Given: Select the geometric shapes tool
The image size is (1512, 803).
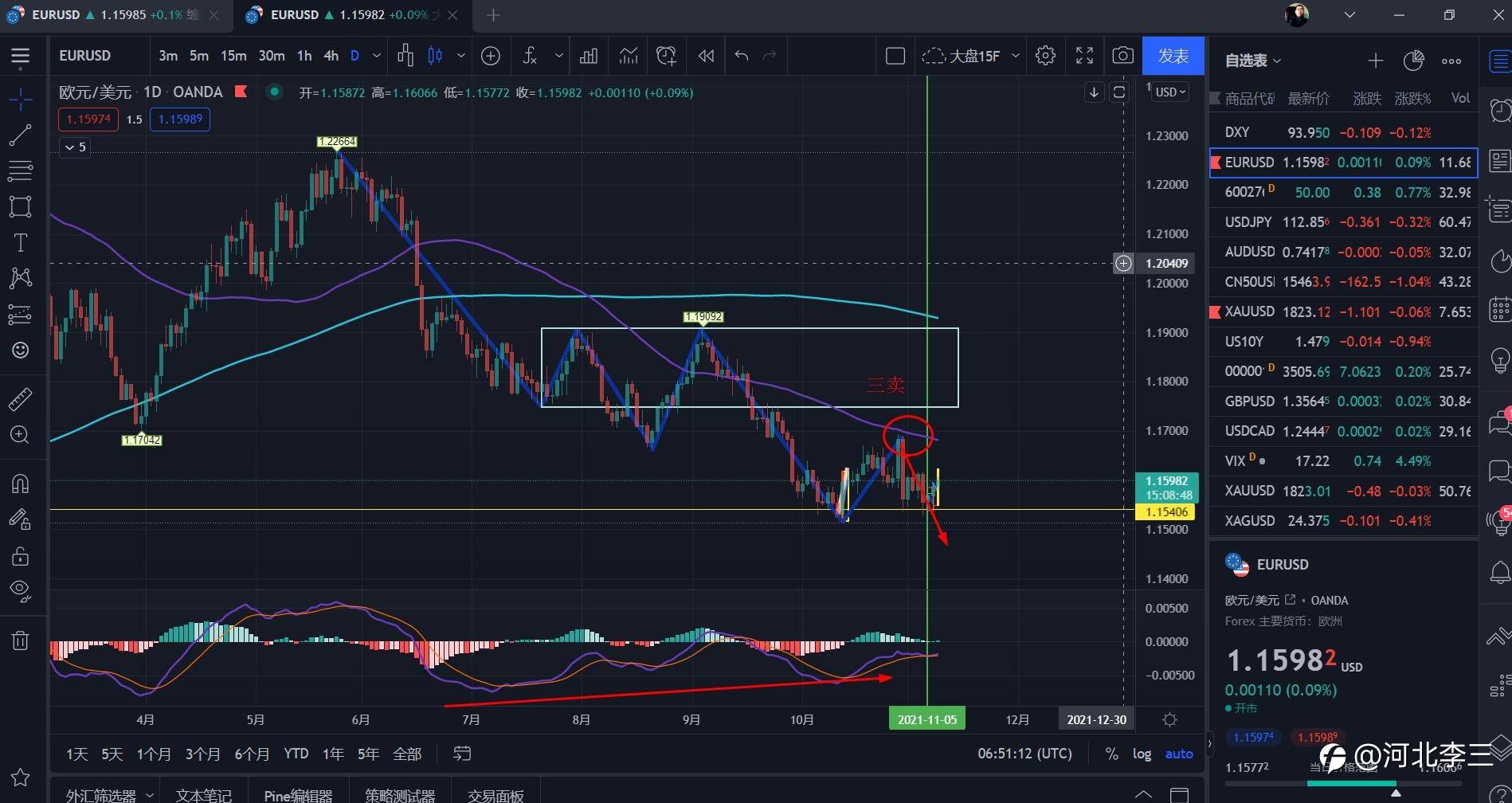Looking at the screenshot, I should point(21,206).
